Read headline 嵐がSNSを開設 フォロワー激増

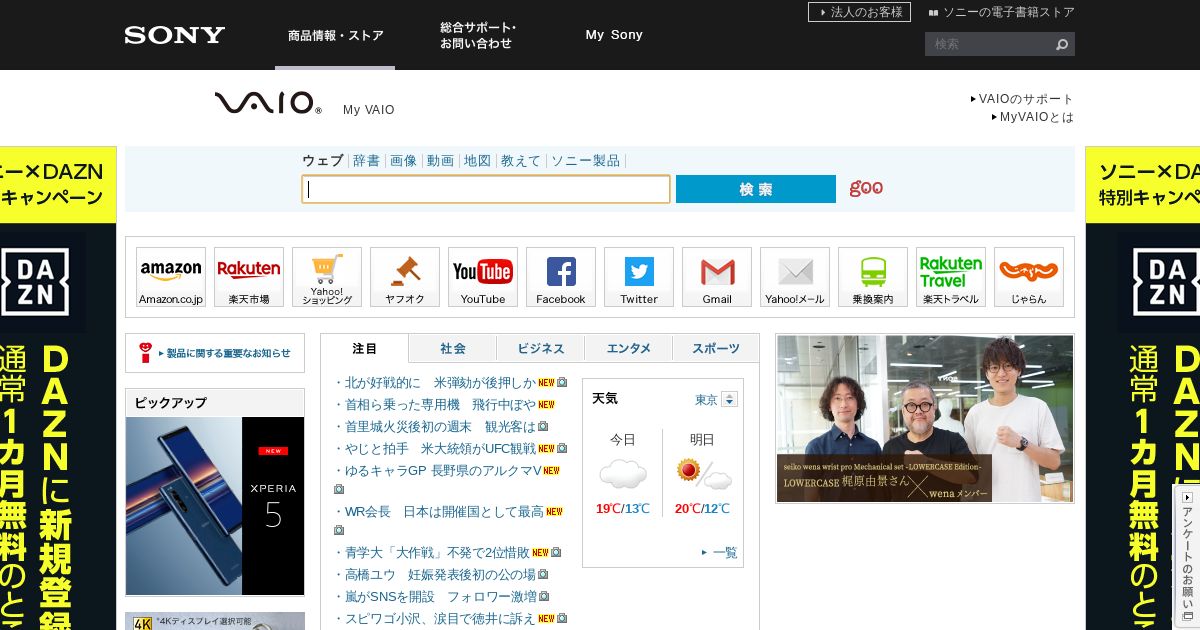[x=440, y=596]
